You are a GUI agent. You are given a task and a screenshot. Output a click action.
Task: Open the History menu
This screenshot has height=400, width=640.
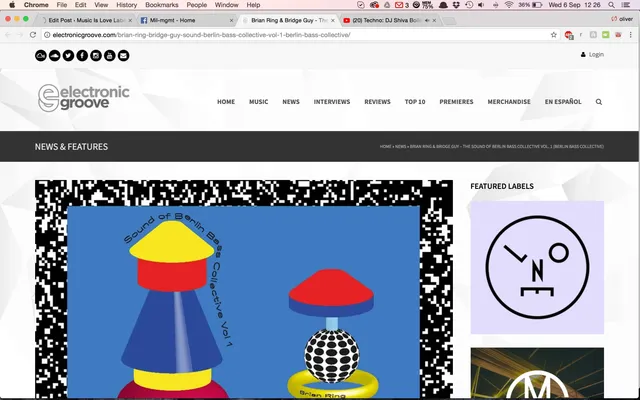[x=127, y=5]
